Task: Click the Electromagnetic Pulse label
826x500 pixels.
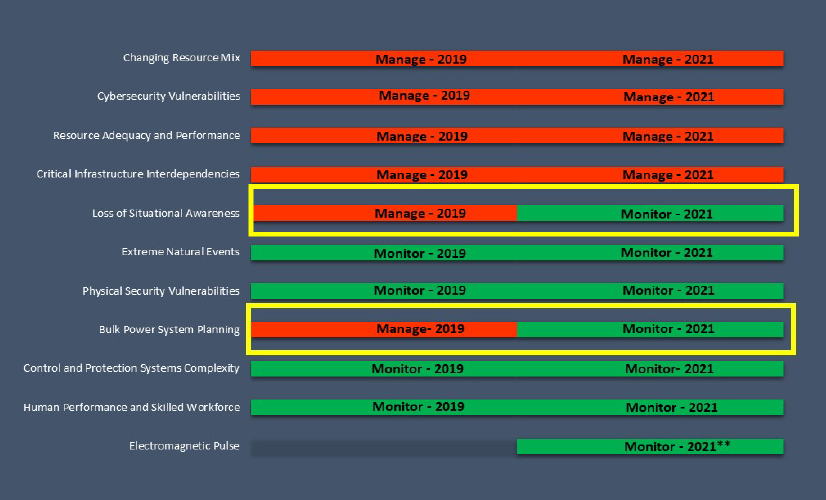Action: pos(184,446)
